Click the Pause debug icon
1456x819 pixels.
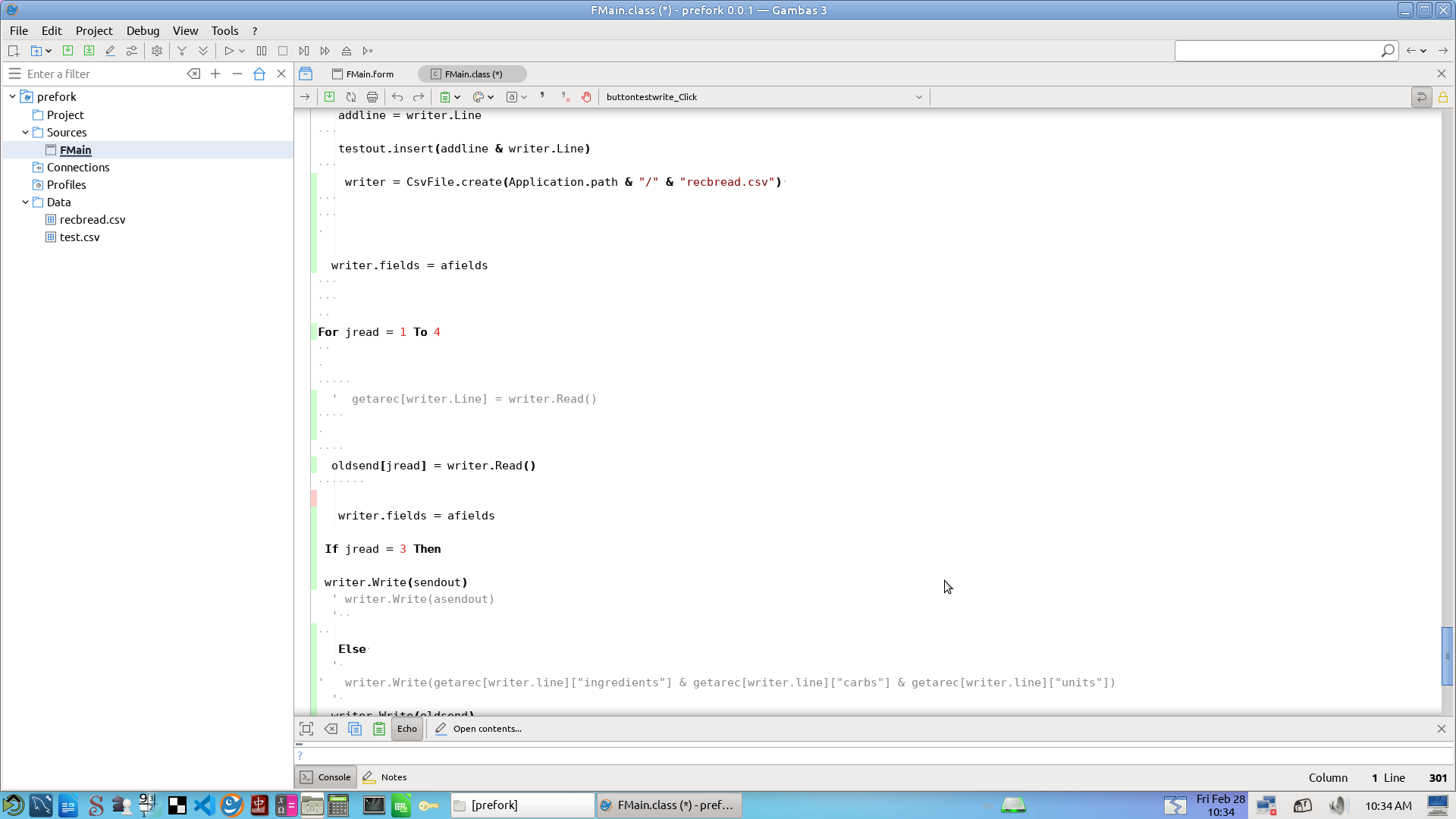point(262,51)
